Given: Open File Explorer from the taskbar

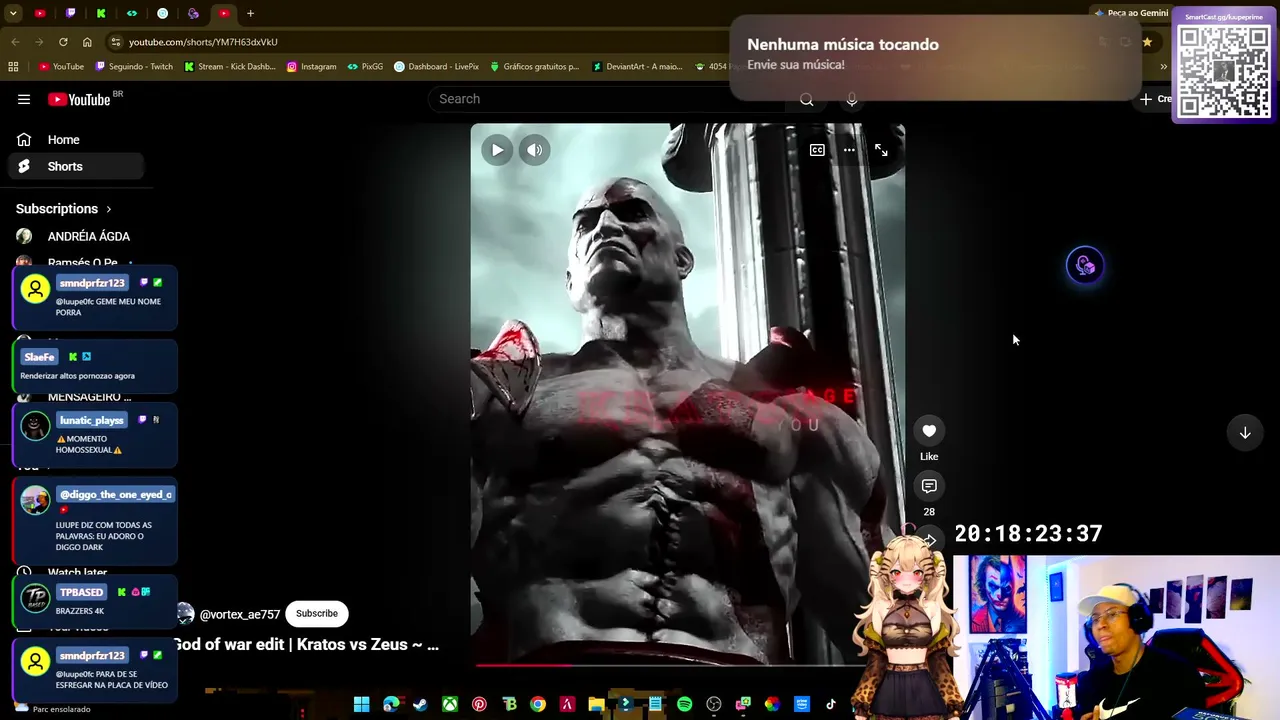Looking at the screenshot, I should (597, 705).
